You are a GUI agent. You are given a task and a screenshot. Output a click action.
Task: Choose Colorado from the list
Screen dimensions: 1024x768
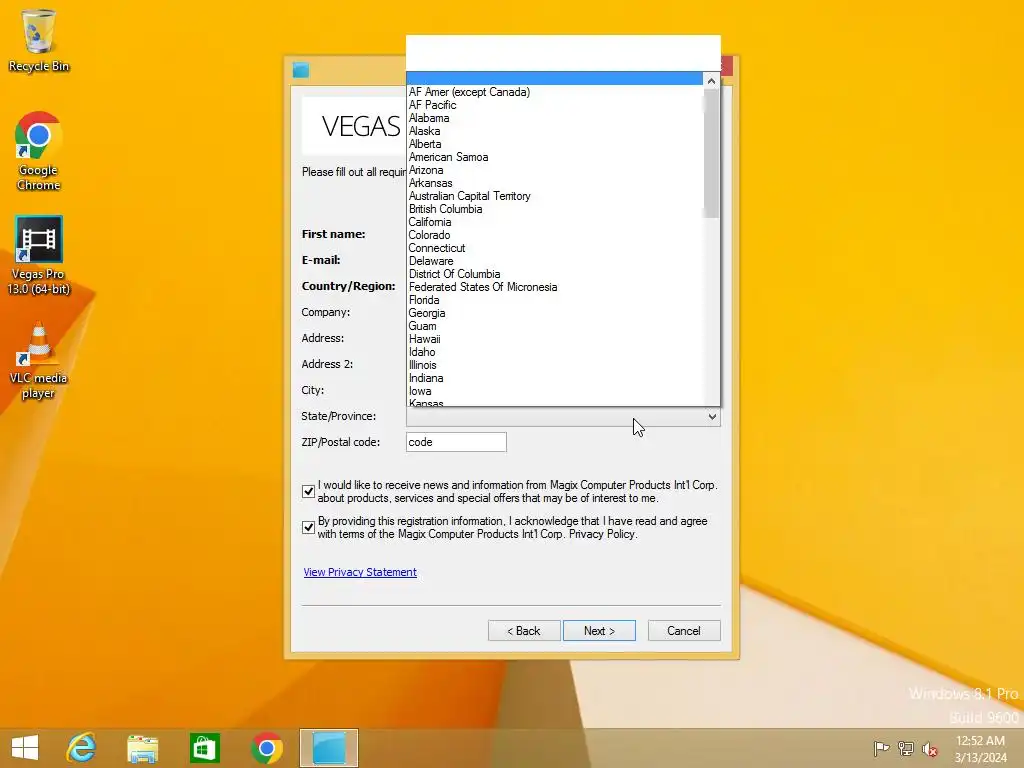click(554, 235)
